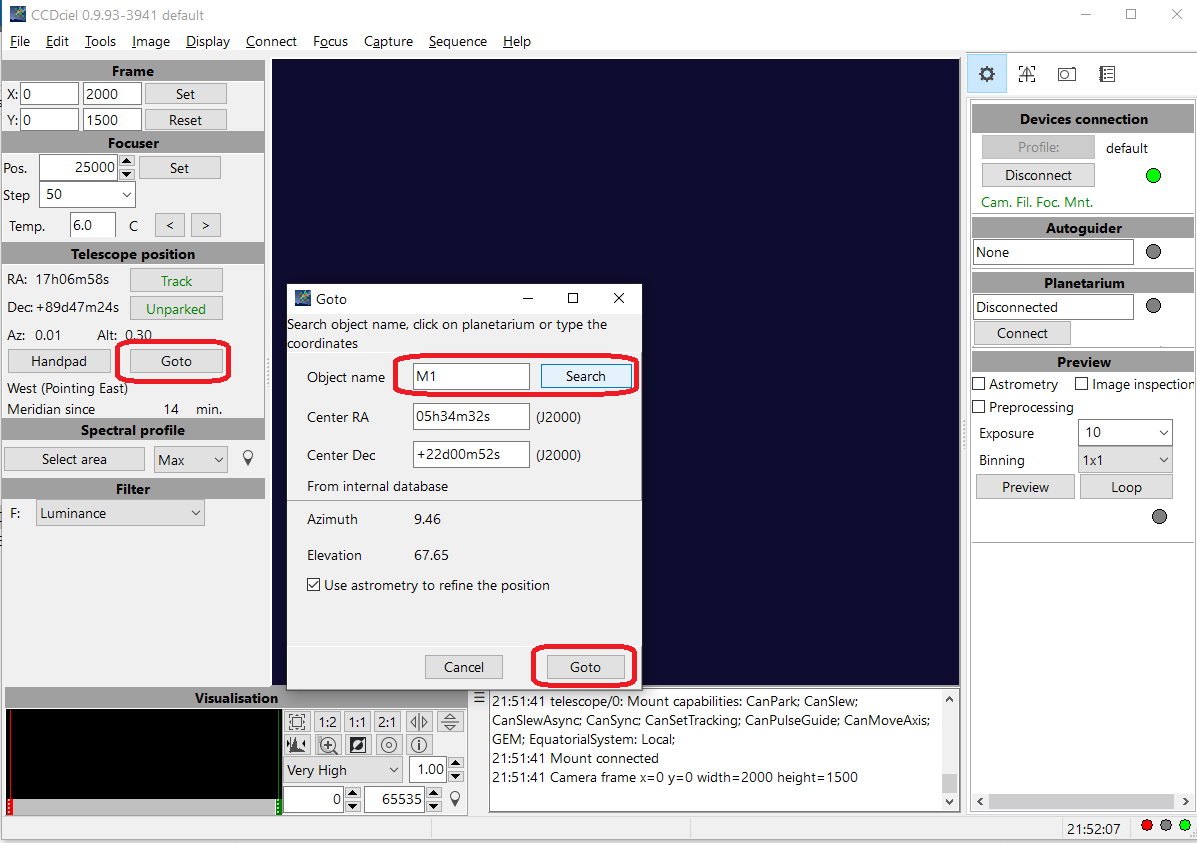Enable the Astrometry checkbox in Preview
This screenshot has width=1197, height=843.
click(979, 384)
